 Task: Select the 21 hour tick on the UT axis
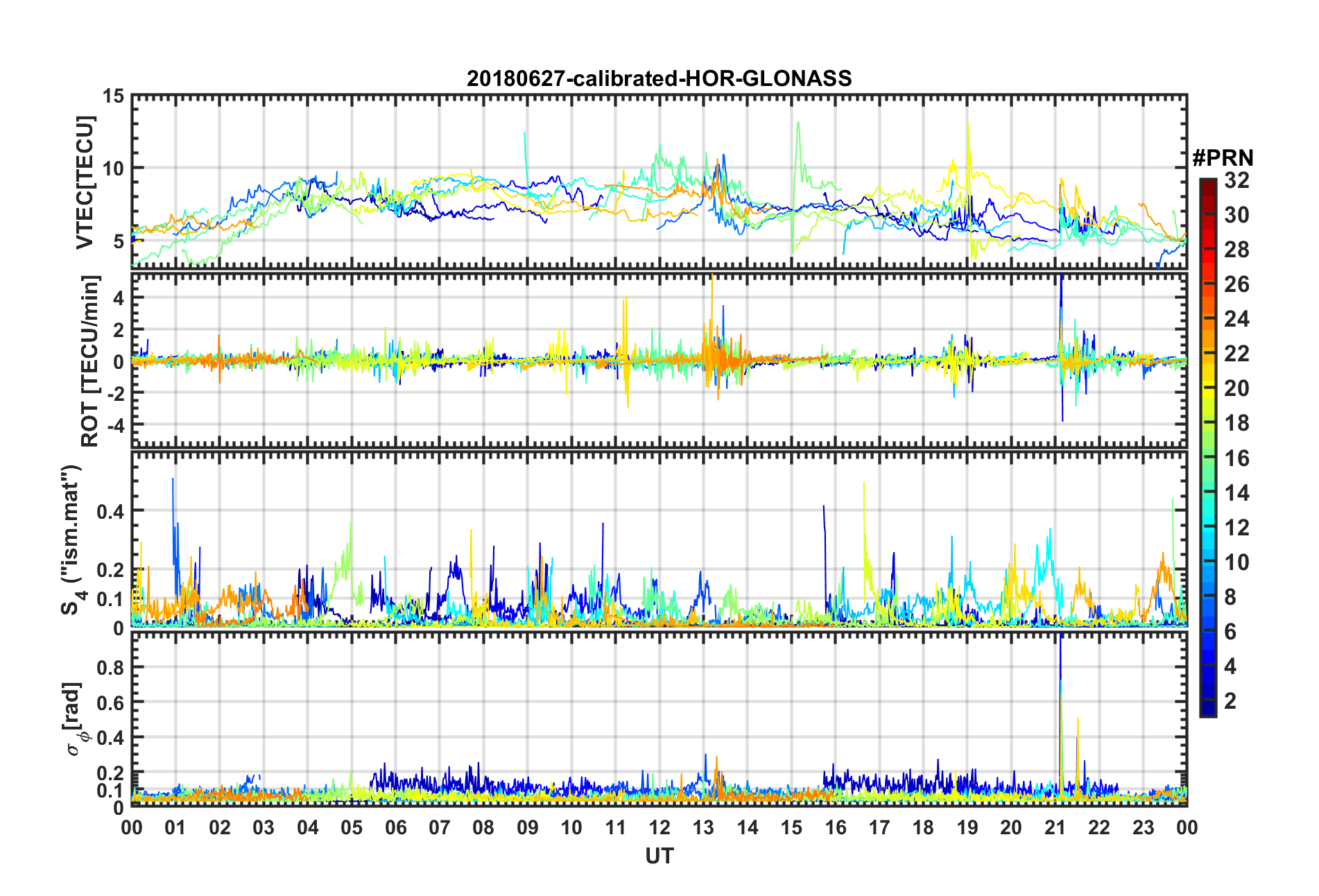click(x=1055, y=827)
